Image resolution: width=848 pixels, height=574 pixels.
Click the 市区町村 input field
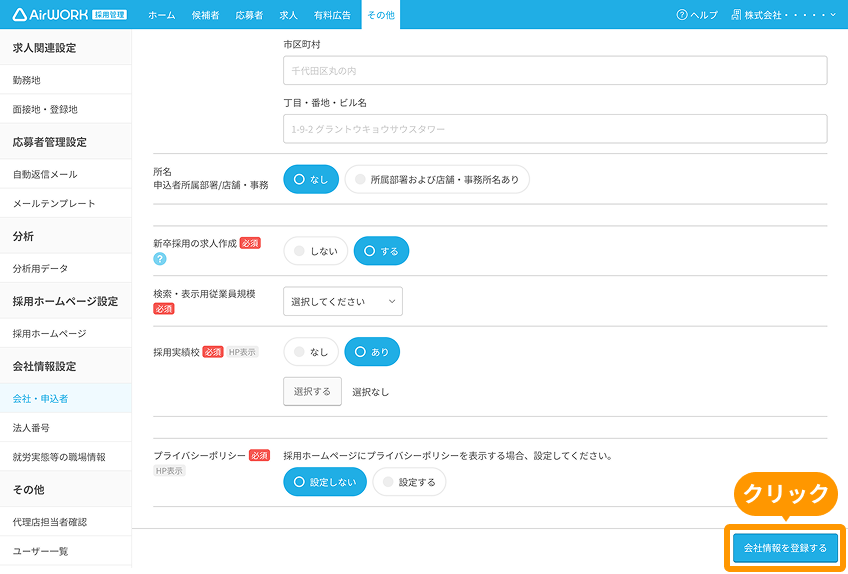(555, 70)
